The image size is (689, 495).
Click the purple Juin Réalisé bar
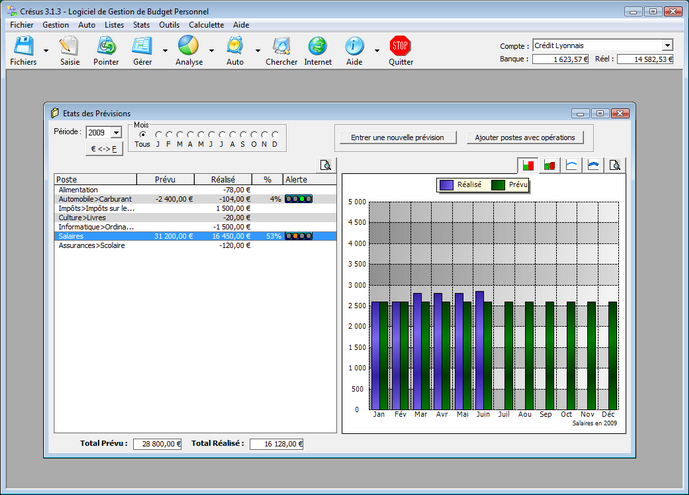click(479, 350)
